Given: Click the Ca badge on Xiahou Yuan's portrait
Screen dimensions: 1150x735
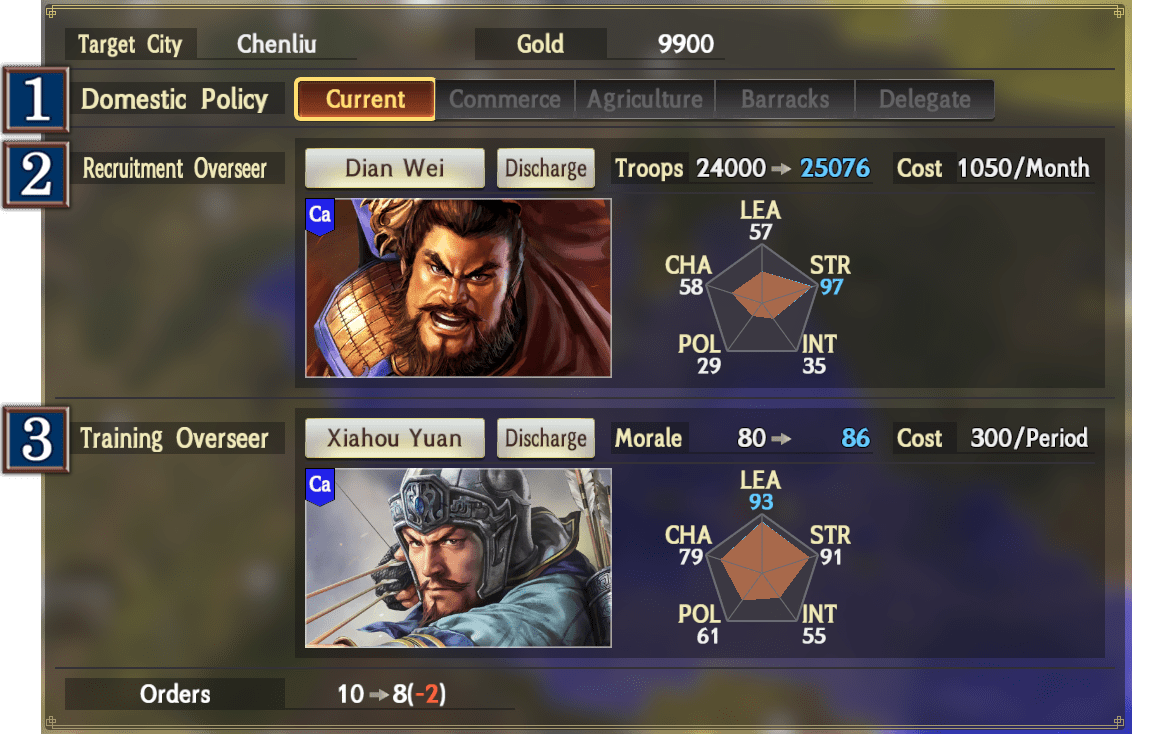Looking at the screenshot, I should coord(320,486).
